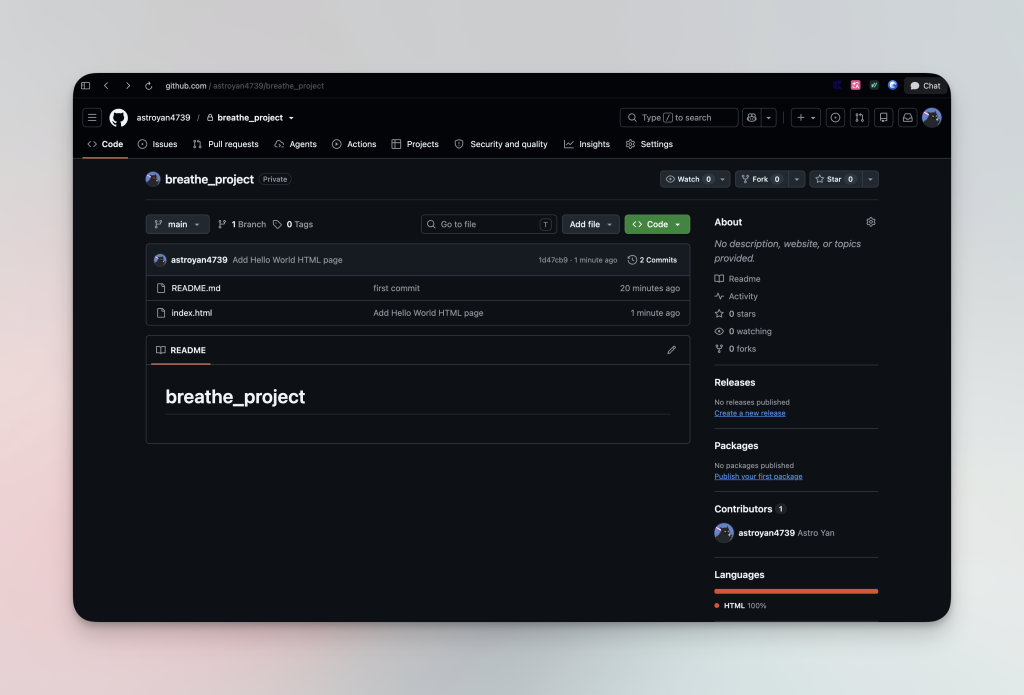Focus the Go to file input
Screen dimensions: 1024x695
488,224
